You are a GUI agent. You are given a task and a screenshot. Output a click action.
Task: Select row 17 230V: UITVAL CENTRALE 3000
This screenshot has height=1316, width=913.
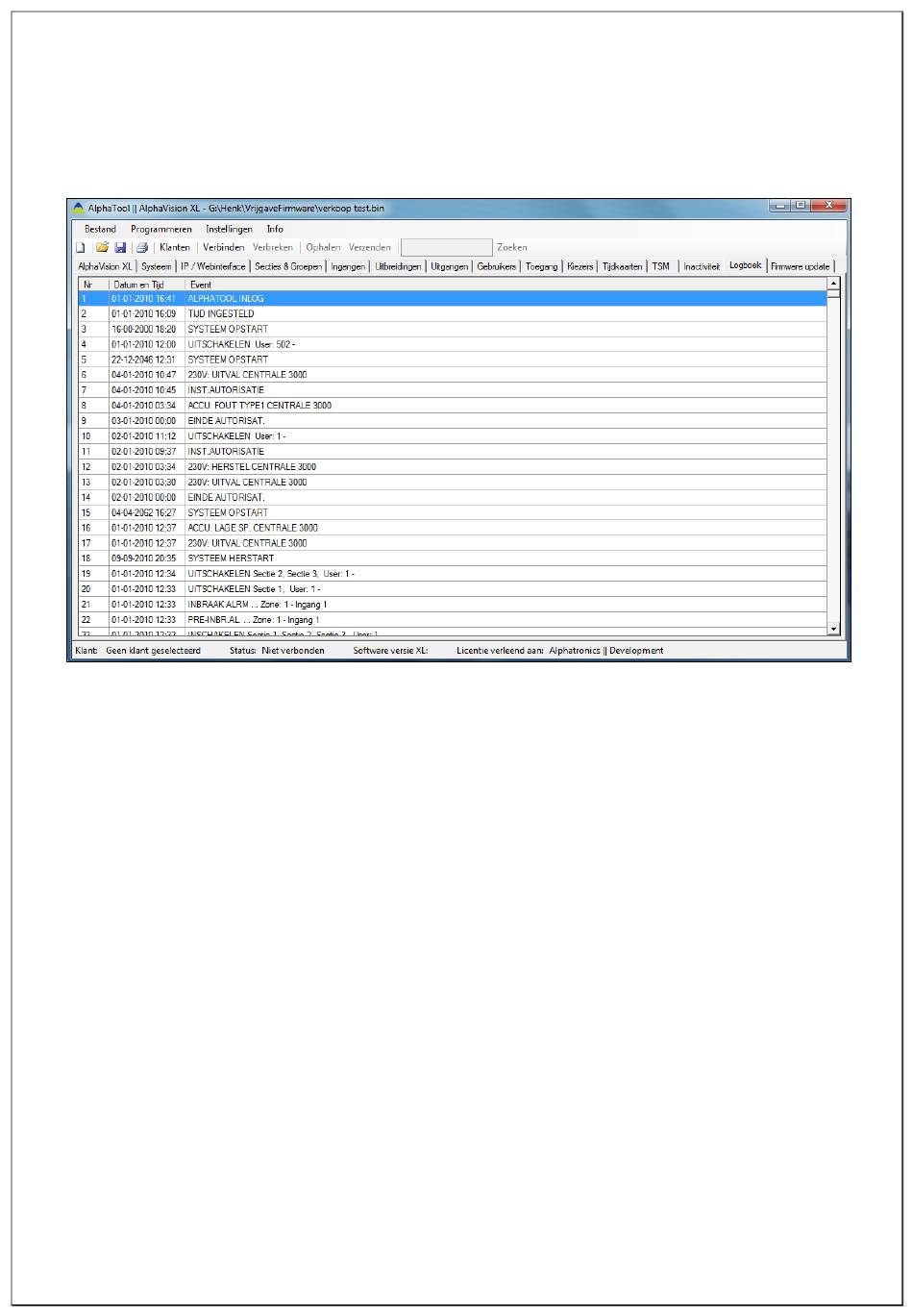pyautogui.click(x=453, y=543)
